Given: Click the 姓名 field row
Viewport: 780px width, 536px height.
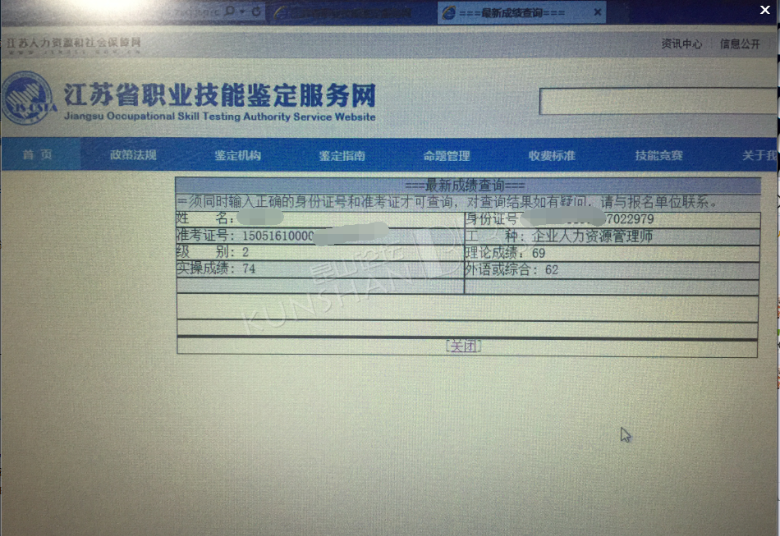Looking at the screenshot, I should point(319,218).
